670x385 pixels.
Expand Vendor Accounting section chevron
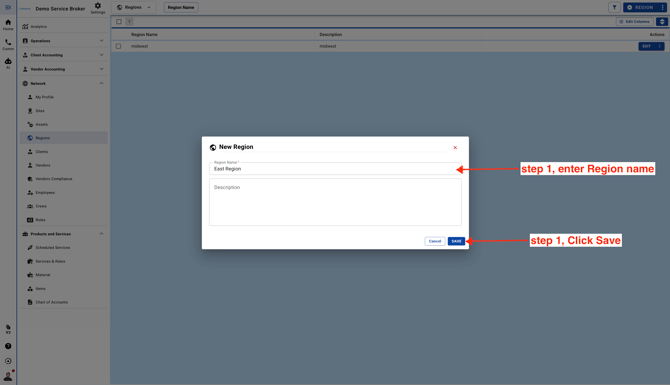click(x=101, y=69)
